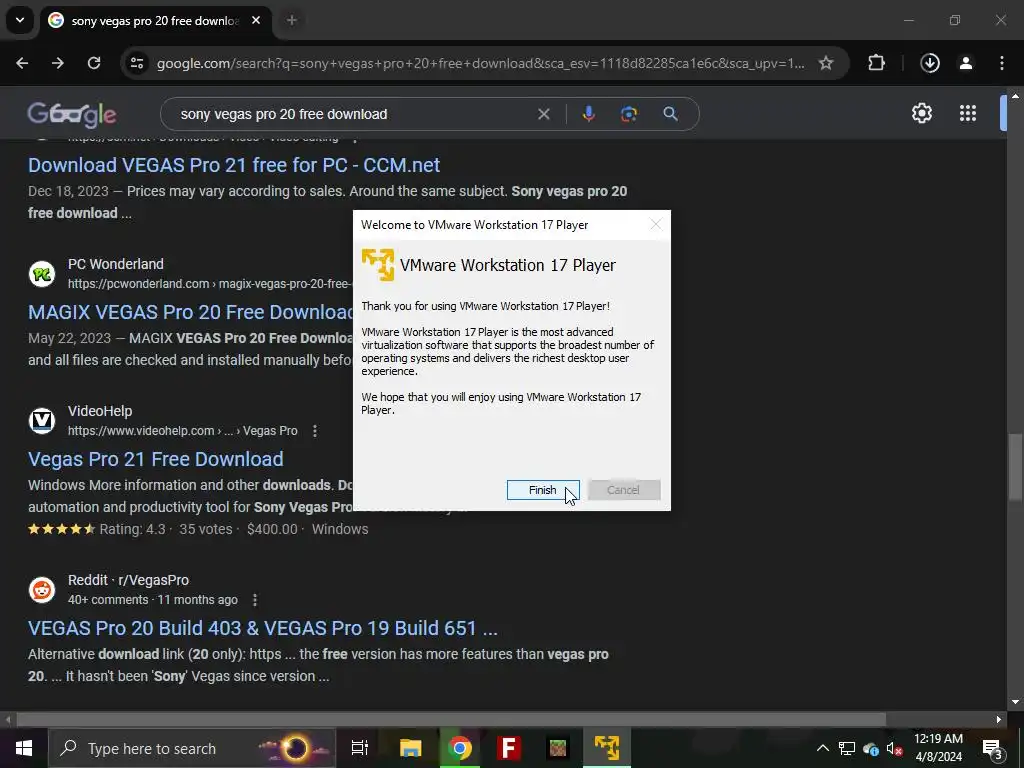Start voice search with microphone icon

[x=588, y=114]
